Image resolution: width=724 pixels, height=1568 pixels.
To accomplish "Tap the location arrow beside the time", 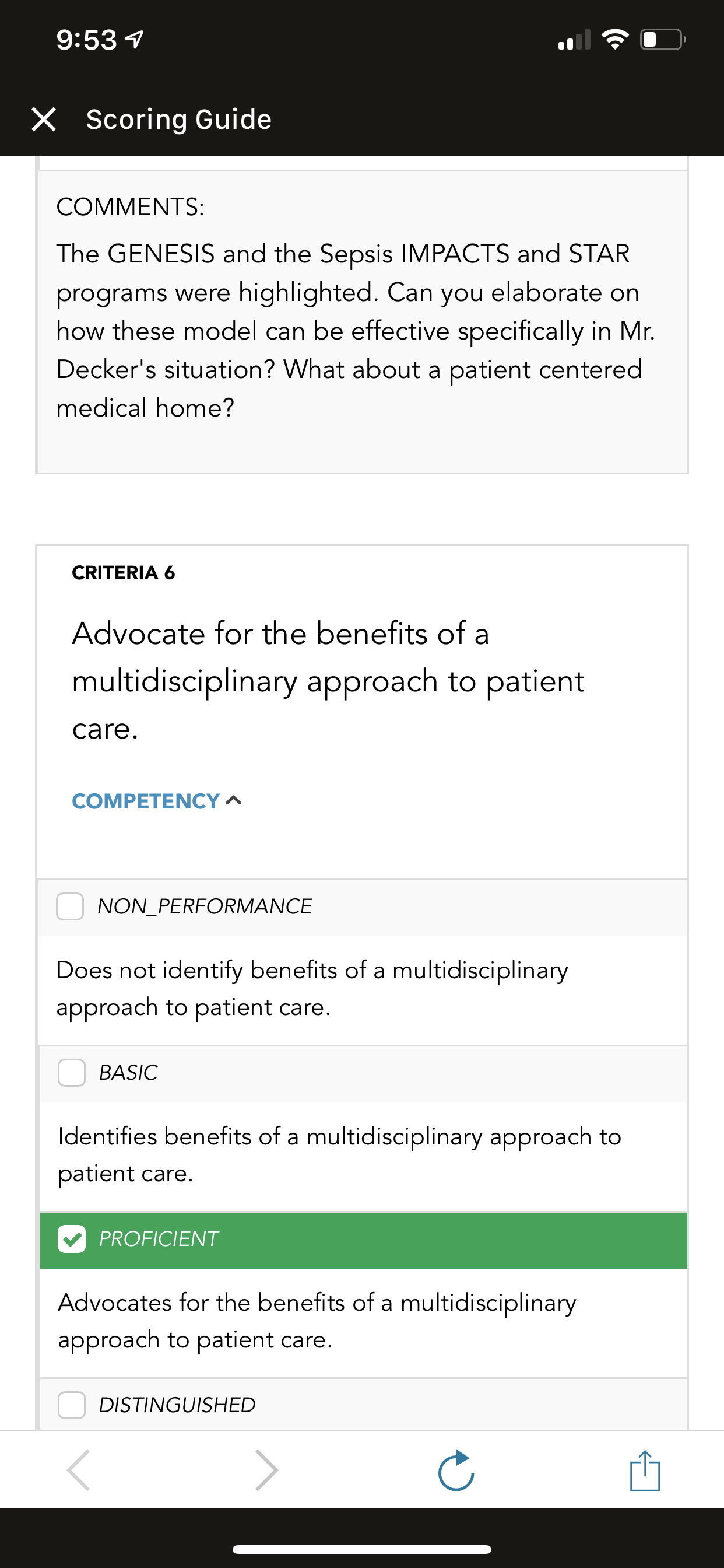I will pyautogui.click(x=135, y=40).
